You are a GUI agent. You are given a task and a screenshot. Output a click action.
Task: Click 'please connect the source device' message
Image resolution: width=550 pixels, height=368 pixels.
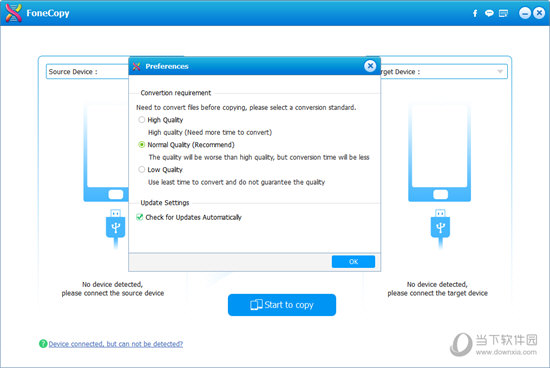pyautogui.click(x=113, y=293)
